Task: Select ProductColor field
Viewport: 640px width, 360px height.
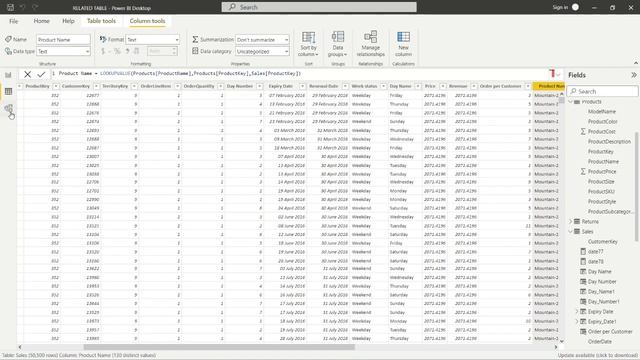Action: [x=602, y=122]
